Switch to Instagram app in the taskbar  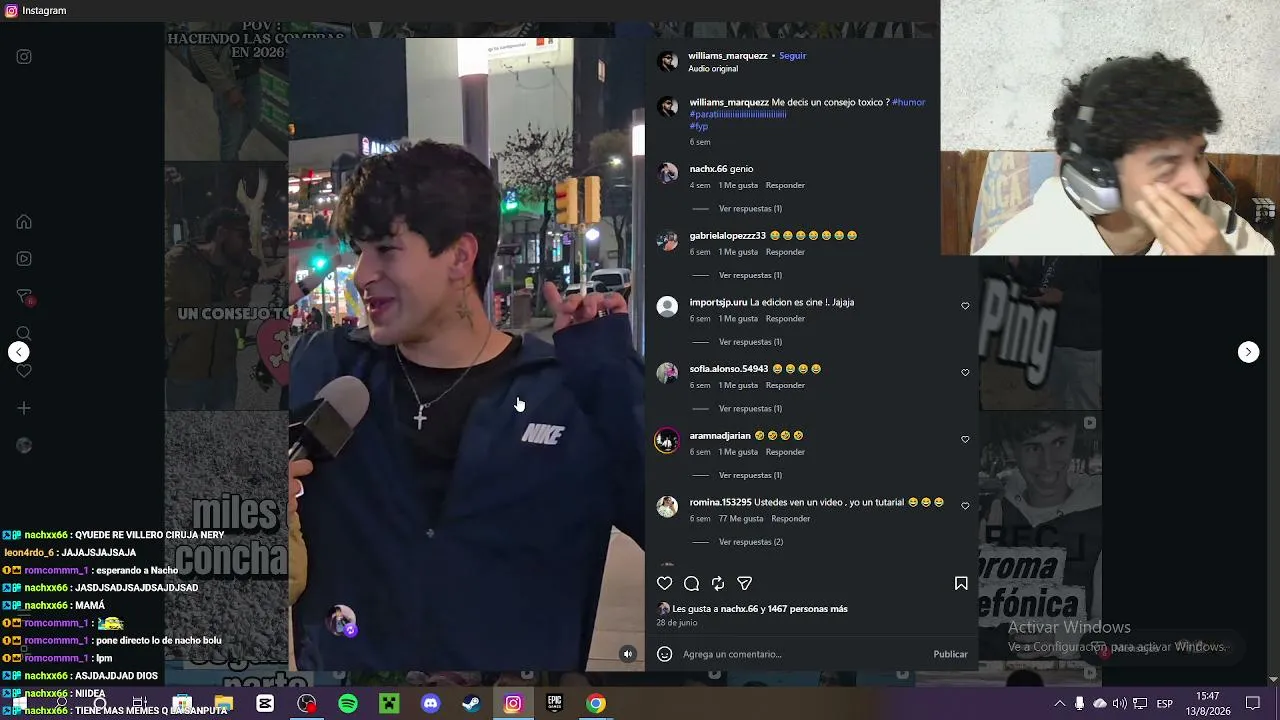tap(513, 704)
